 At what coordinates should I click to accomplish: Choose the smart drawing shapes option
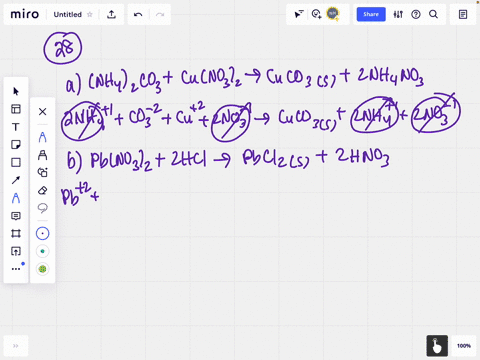pos(42,172)
